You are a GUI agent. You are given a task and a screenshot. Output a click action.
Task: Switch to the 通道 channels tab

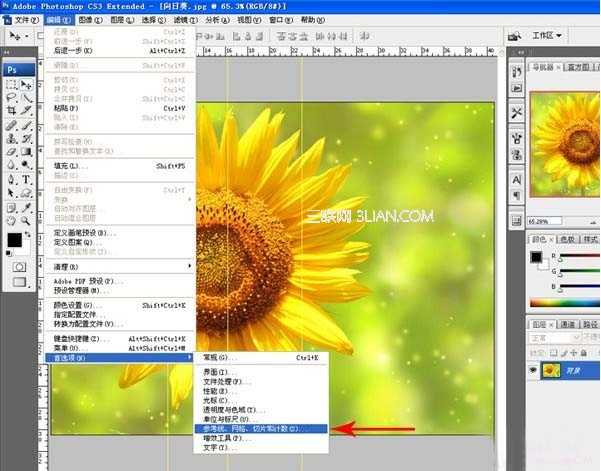pos(567,324)
